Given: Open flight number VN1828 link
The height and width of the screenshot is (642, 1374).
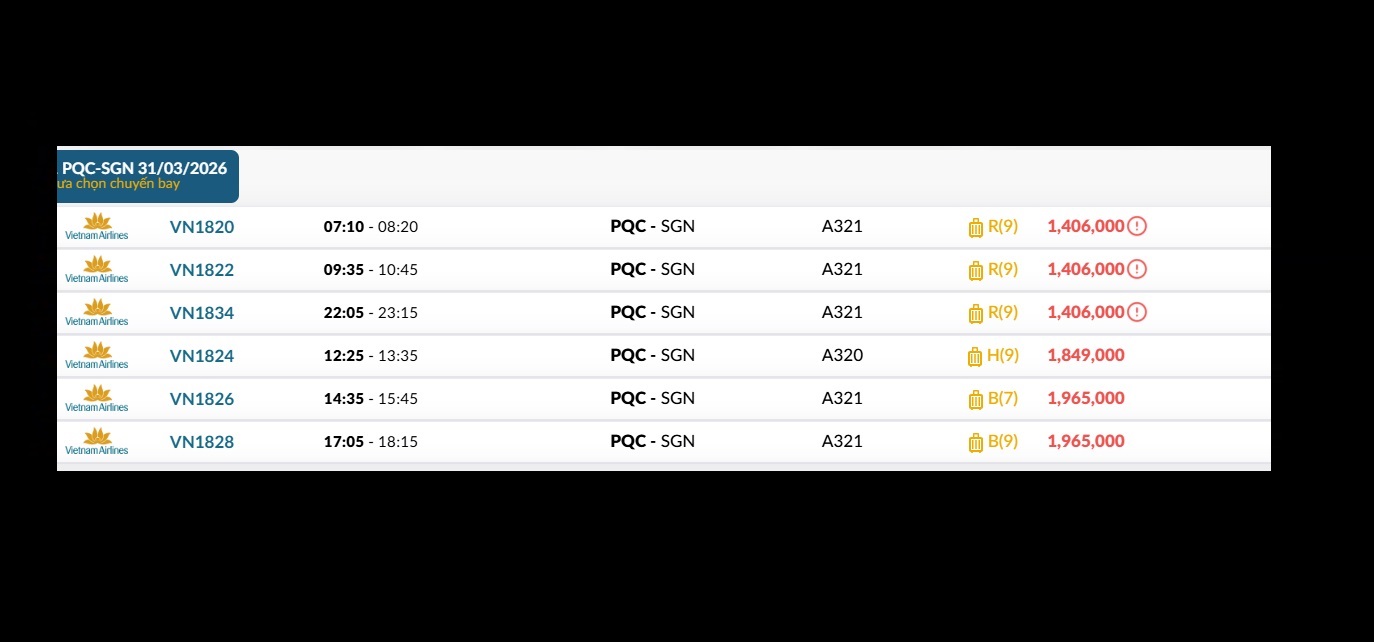Looking at the screenshot, I should point(202,442).
